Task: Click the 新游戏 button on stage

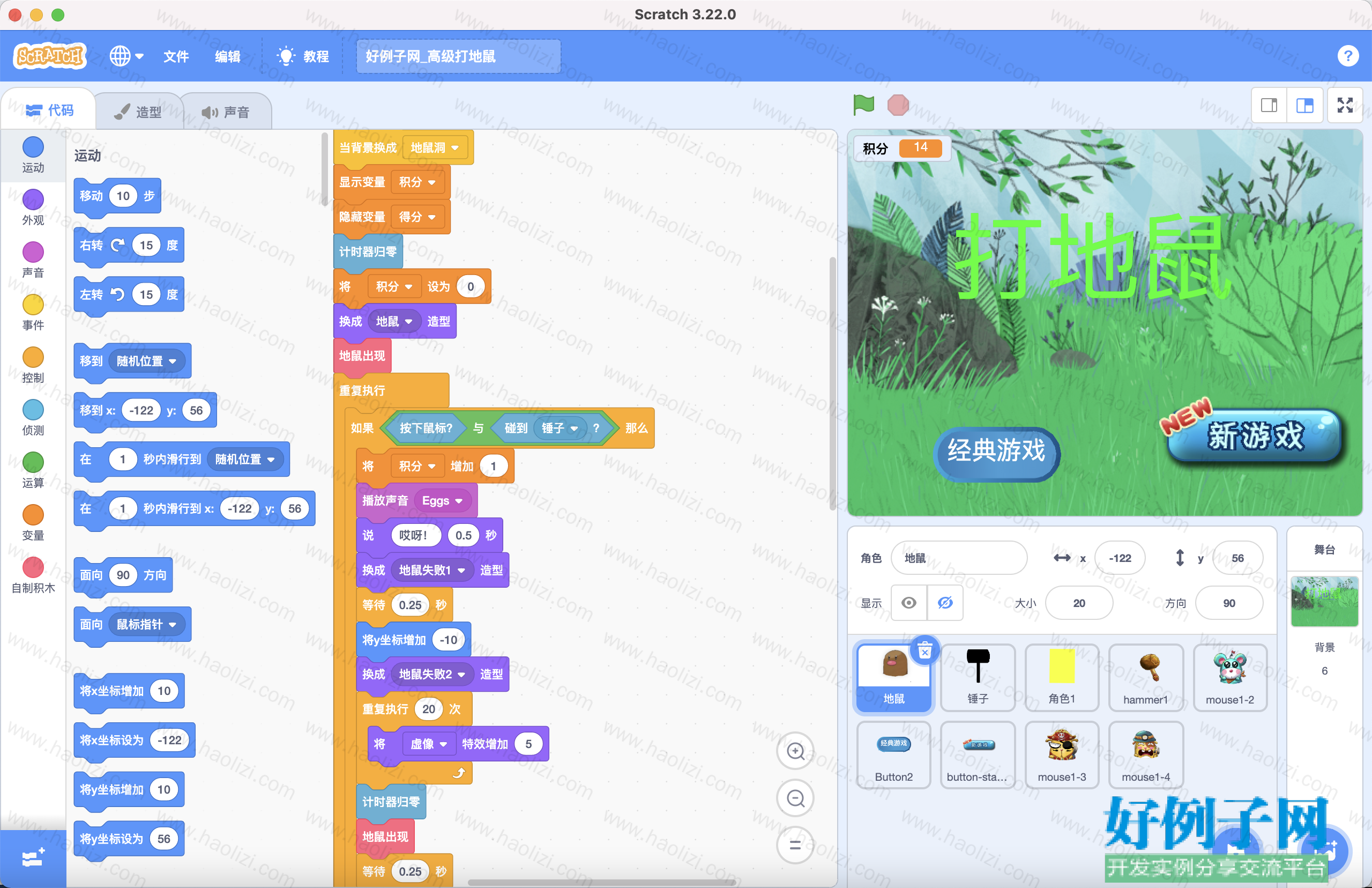Action: click(x=1255, y=435)
